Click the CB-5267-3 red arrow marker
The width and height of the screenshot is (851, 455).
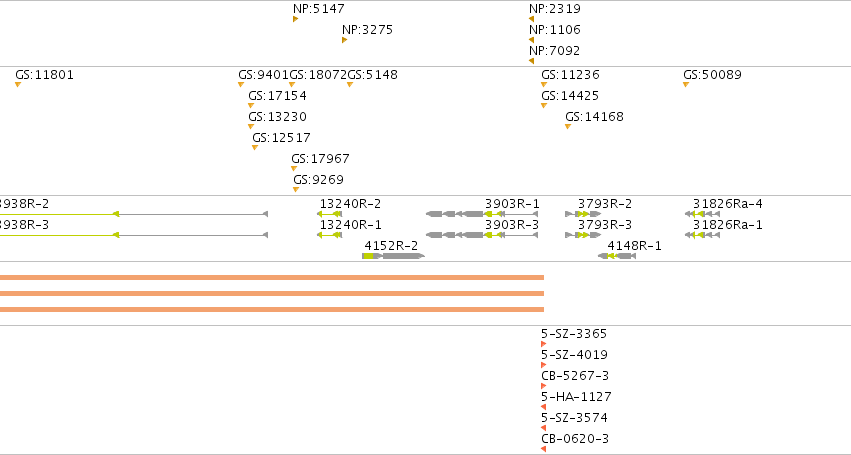[543, 387]
